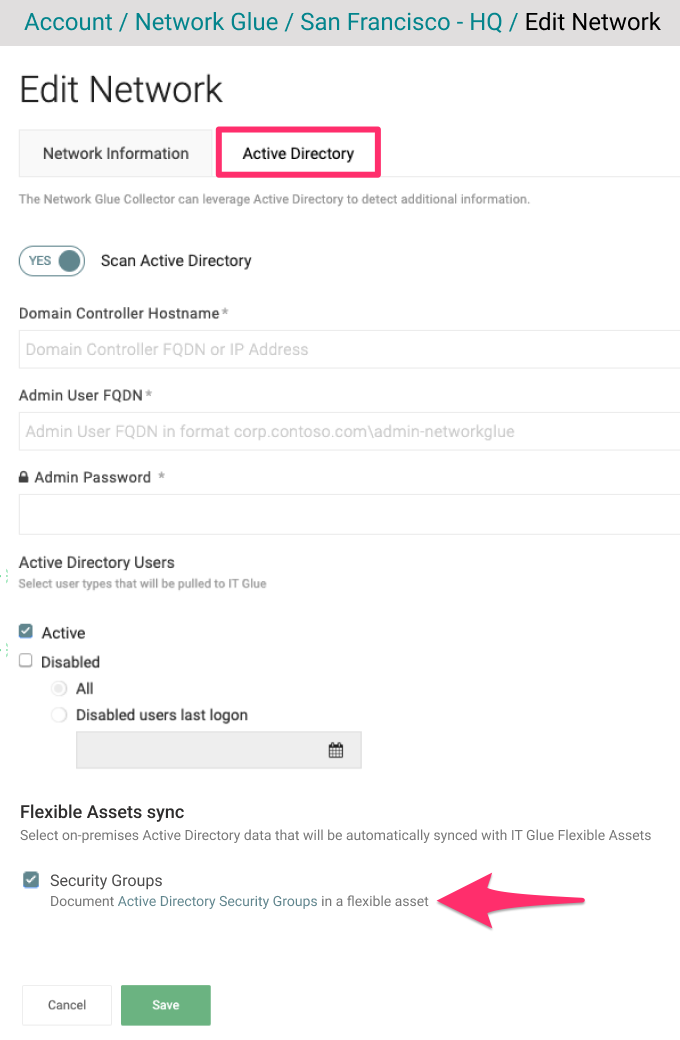Switch to the Network Information tab
This screenshot has width=680, height=1040.
click(x=115, y=153)
